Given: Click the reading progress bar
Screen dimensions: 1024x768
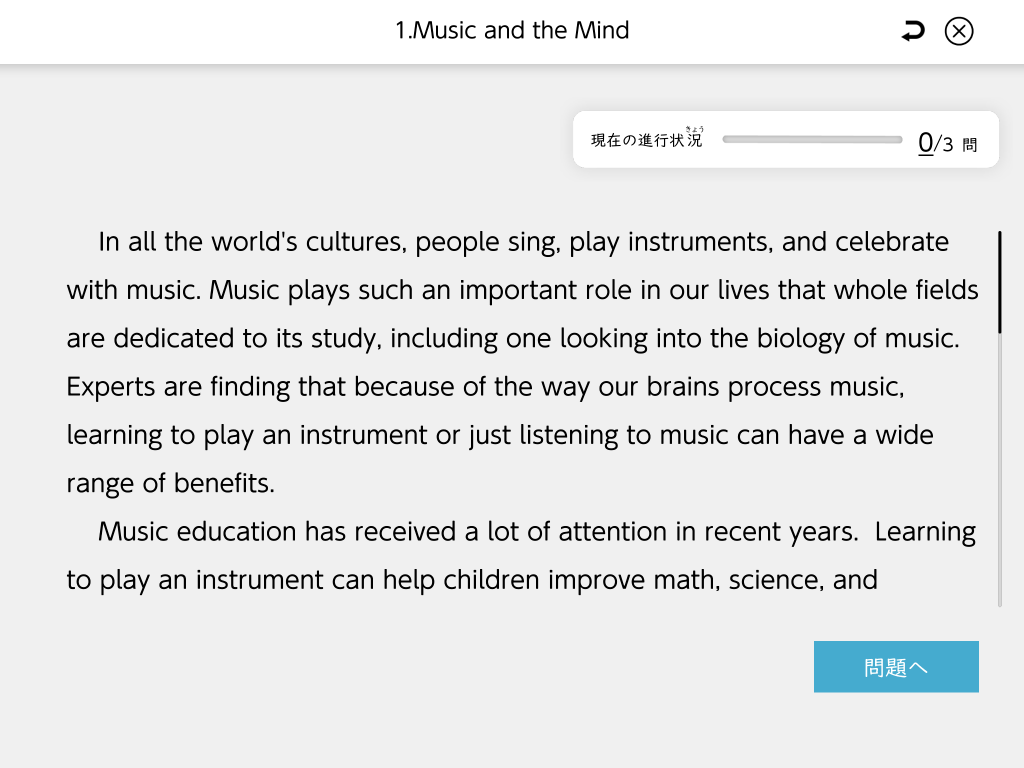Looking at the screenshot, I should pos(812,140).
